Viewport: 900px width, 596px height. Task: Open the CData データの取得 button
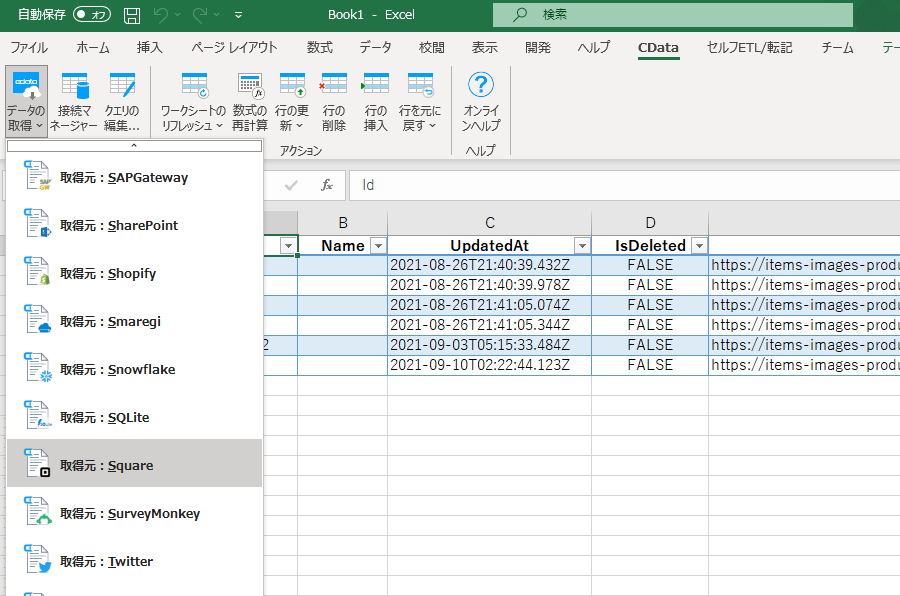tap(26, 101)
